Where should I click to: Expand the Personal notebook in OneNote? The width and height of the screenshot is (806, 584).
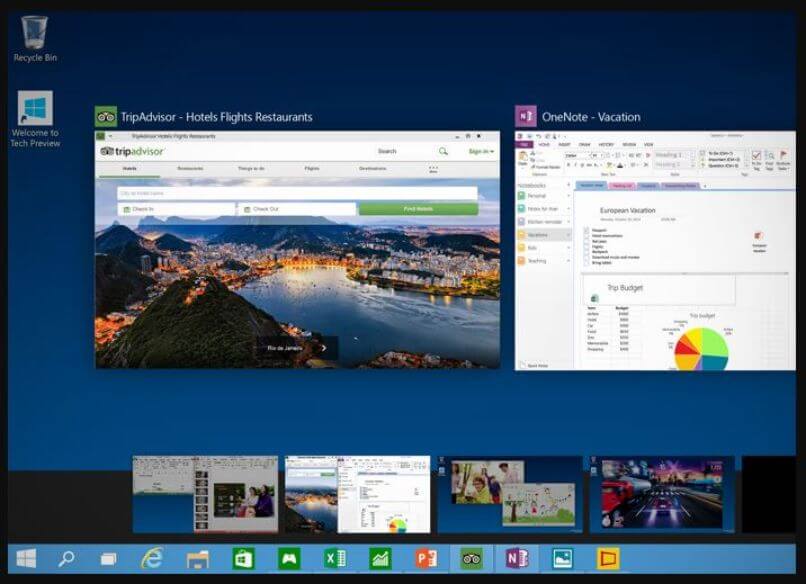(569, 196)
